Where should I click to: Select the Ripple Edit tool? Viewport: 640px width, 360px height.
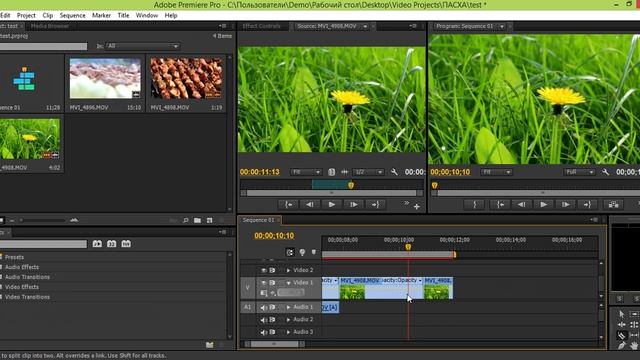[x=621, y=324]
